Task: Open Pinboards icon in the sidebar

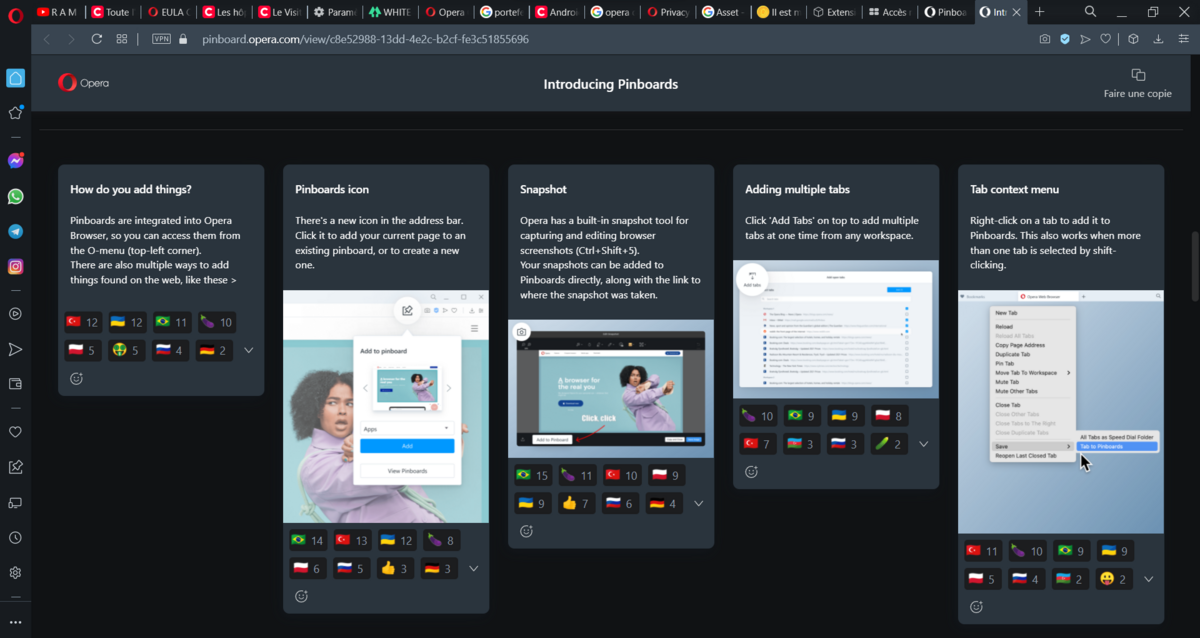Action: [x=15, y=467]
